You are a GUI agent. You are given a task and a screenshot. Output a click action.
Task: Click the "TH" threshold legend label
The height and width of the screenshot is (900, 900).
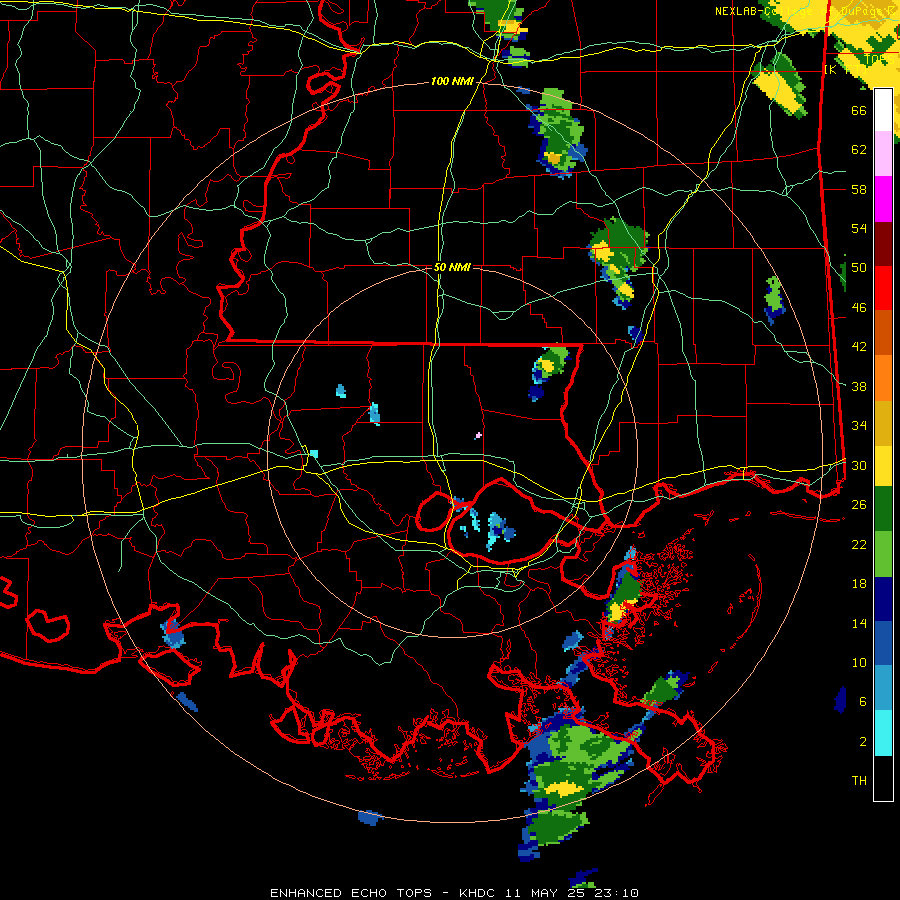tap(859, 781)
